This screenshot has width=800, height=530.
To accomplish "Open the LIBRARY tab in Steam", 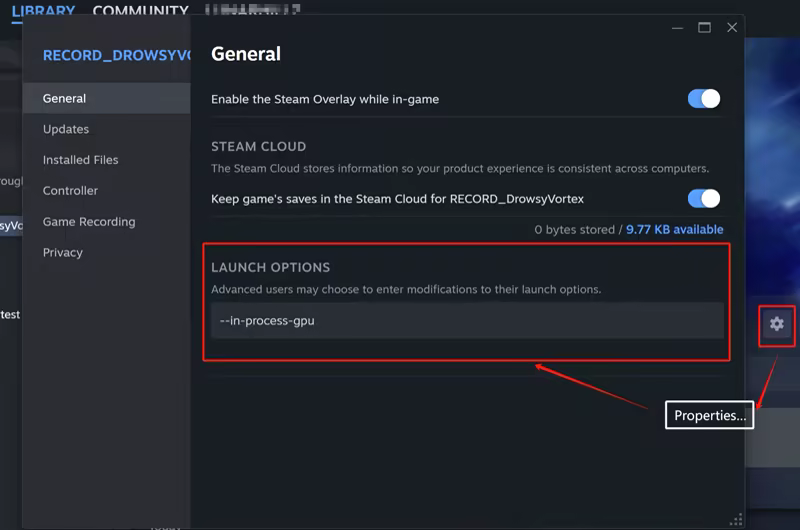I will click(43, 12).
